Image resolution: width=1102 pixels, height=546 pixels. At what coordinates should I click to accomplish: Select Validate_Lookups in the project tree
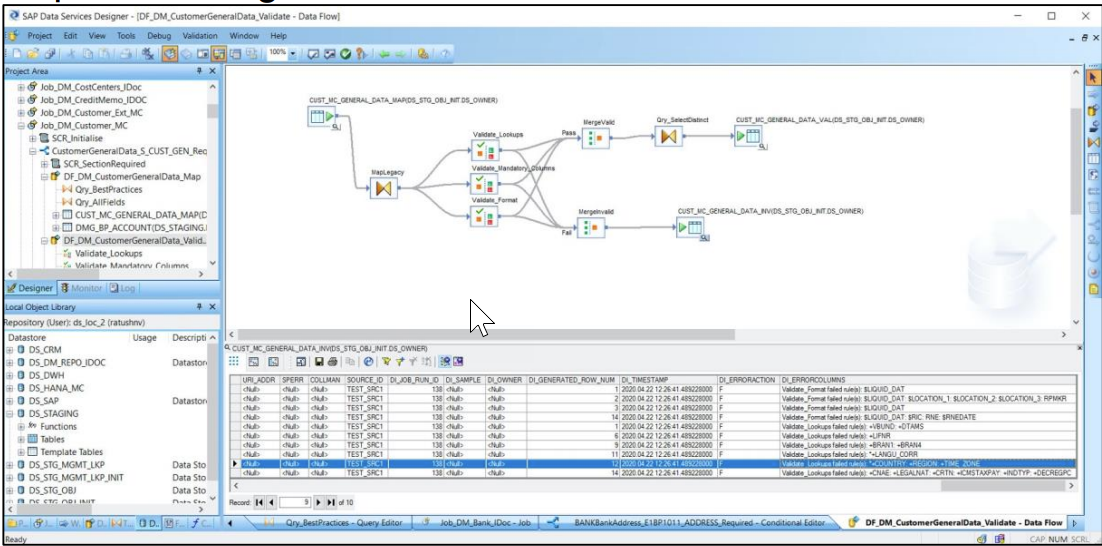tap(108, 253)
